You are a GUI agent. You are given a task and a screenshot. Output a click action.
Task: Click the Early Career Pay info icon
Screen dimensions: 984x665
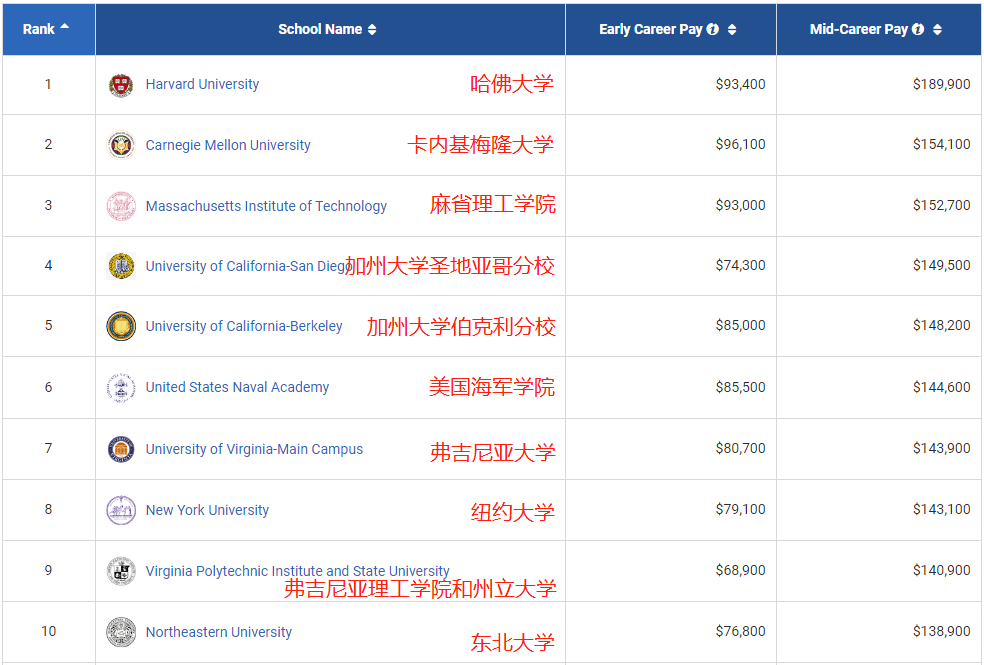713,30
